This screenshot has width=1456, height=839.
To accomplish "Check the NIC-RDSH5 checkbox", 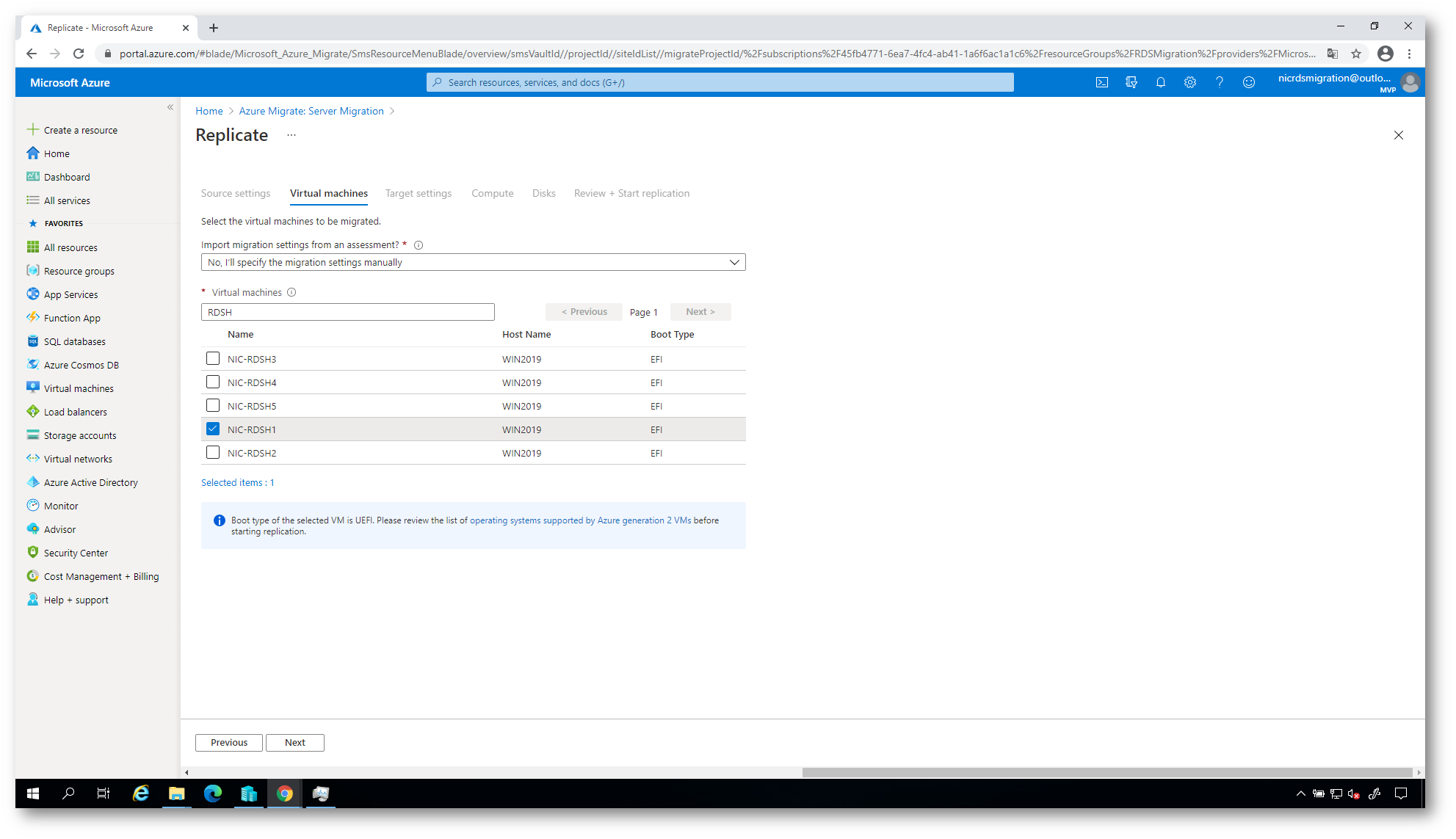I will [213, 405].
